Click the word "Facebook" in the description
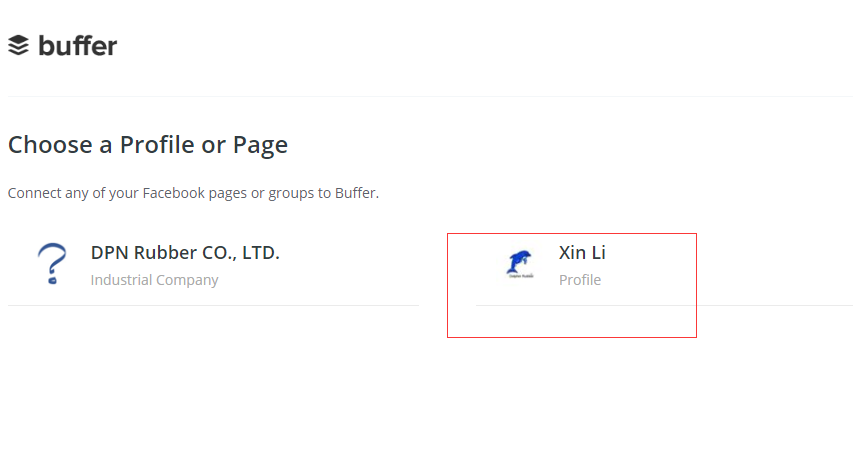Viewport: 853px width, 471px height. (174, 193)
